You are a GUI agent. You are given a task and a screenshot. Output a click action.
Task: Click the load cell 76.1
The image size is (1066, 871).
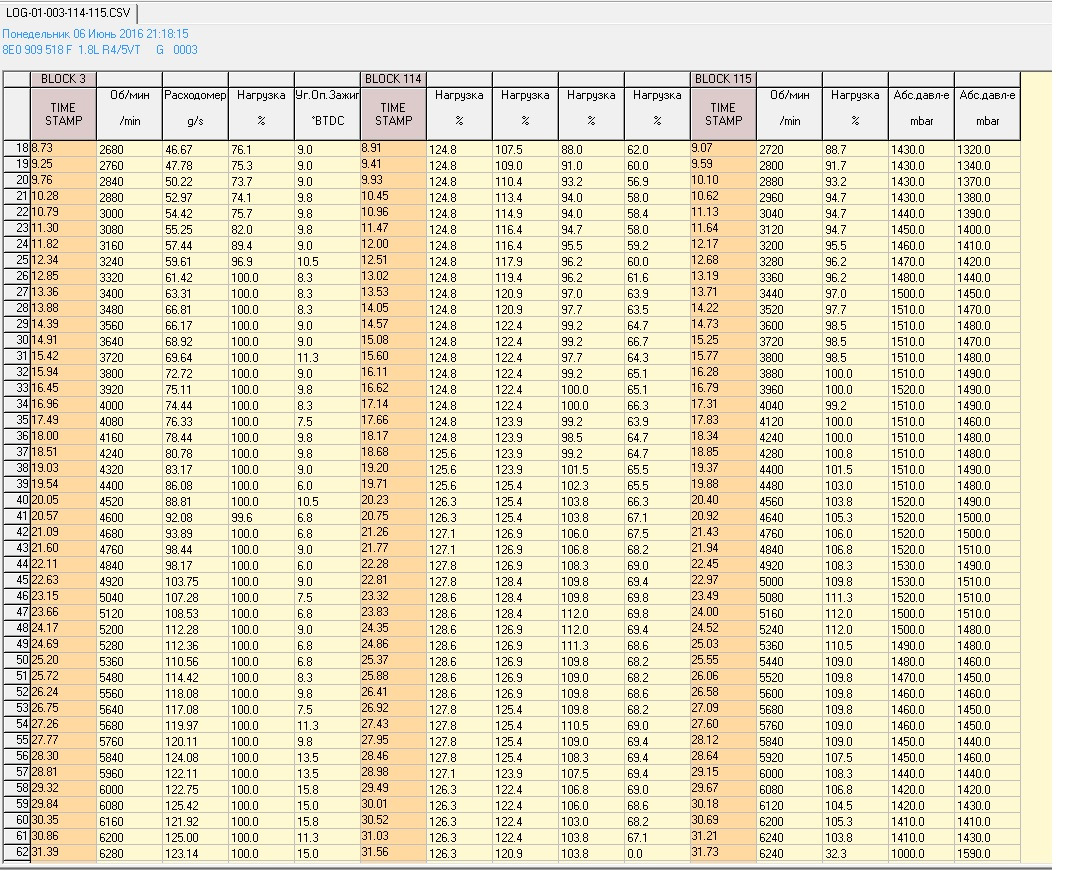click(261, 150)
